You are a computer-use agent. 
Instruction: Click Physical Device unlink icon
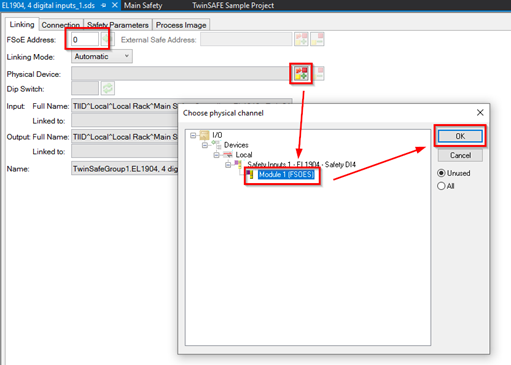(x=319, y=73)
